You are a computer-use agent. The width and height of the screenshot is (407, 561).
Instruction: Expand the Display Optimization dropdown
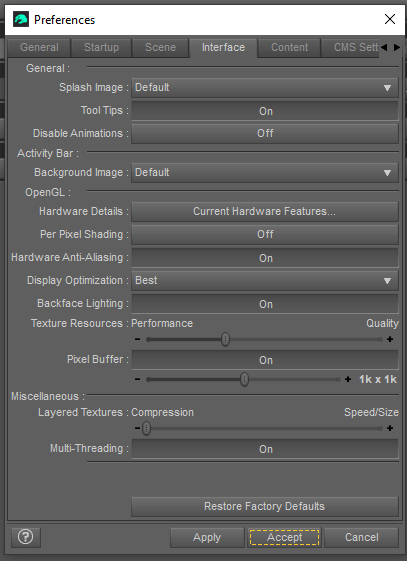[x=265, y=280]
